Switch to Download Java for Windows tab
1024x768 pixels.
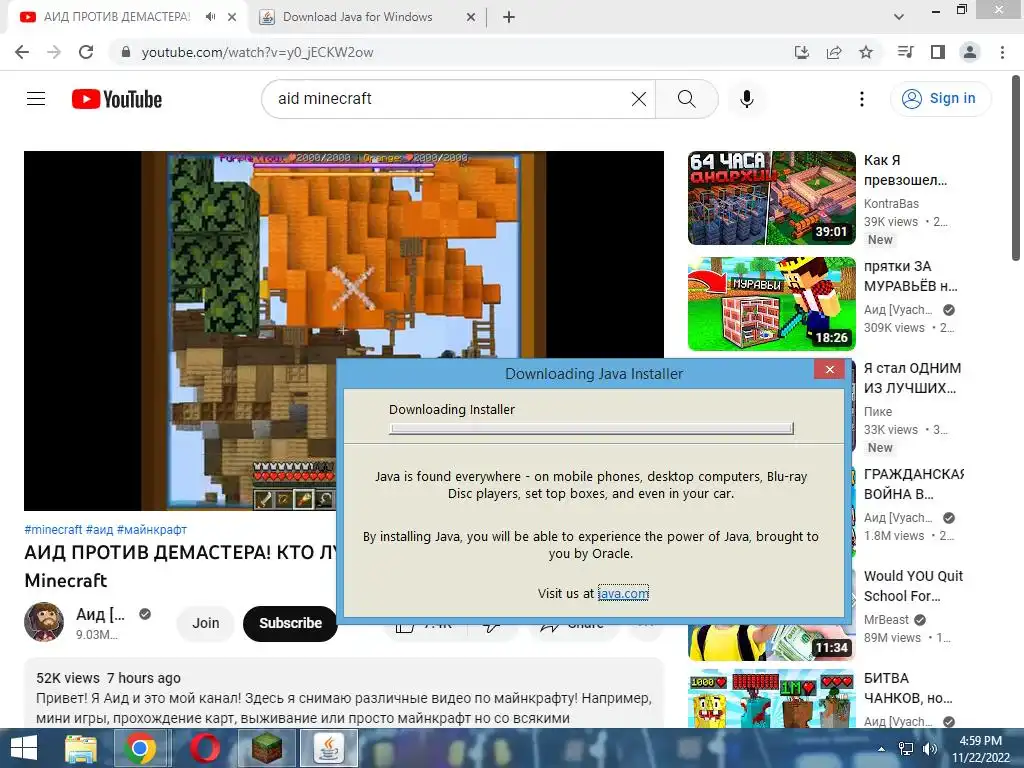coord(358,17)
